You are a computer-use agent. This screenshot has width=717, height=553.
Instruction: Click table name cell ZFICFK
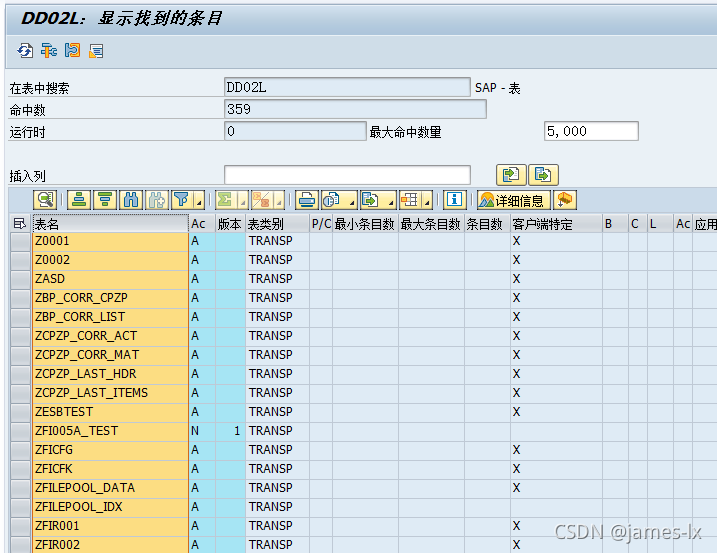110,469
